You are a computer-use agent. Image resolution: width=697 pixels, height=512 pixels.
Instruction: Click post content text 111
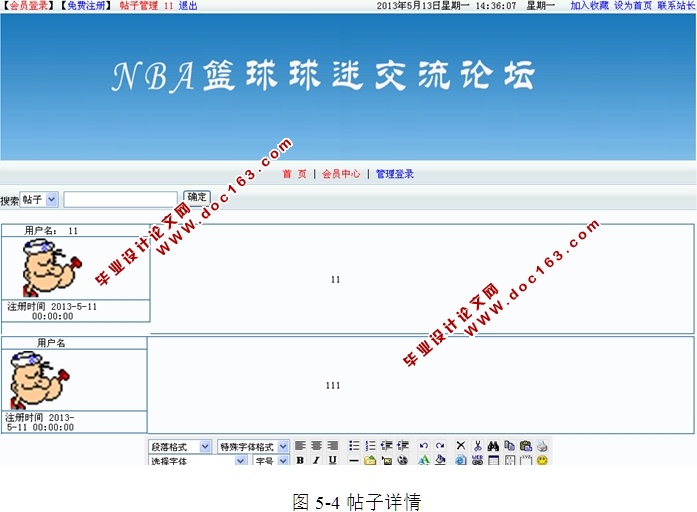pyautogui.click(x=333, y=385)
